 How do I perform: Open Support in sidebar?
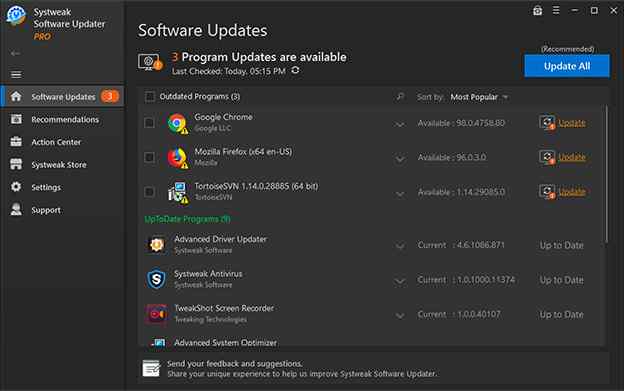[x=62, y=210]
